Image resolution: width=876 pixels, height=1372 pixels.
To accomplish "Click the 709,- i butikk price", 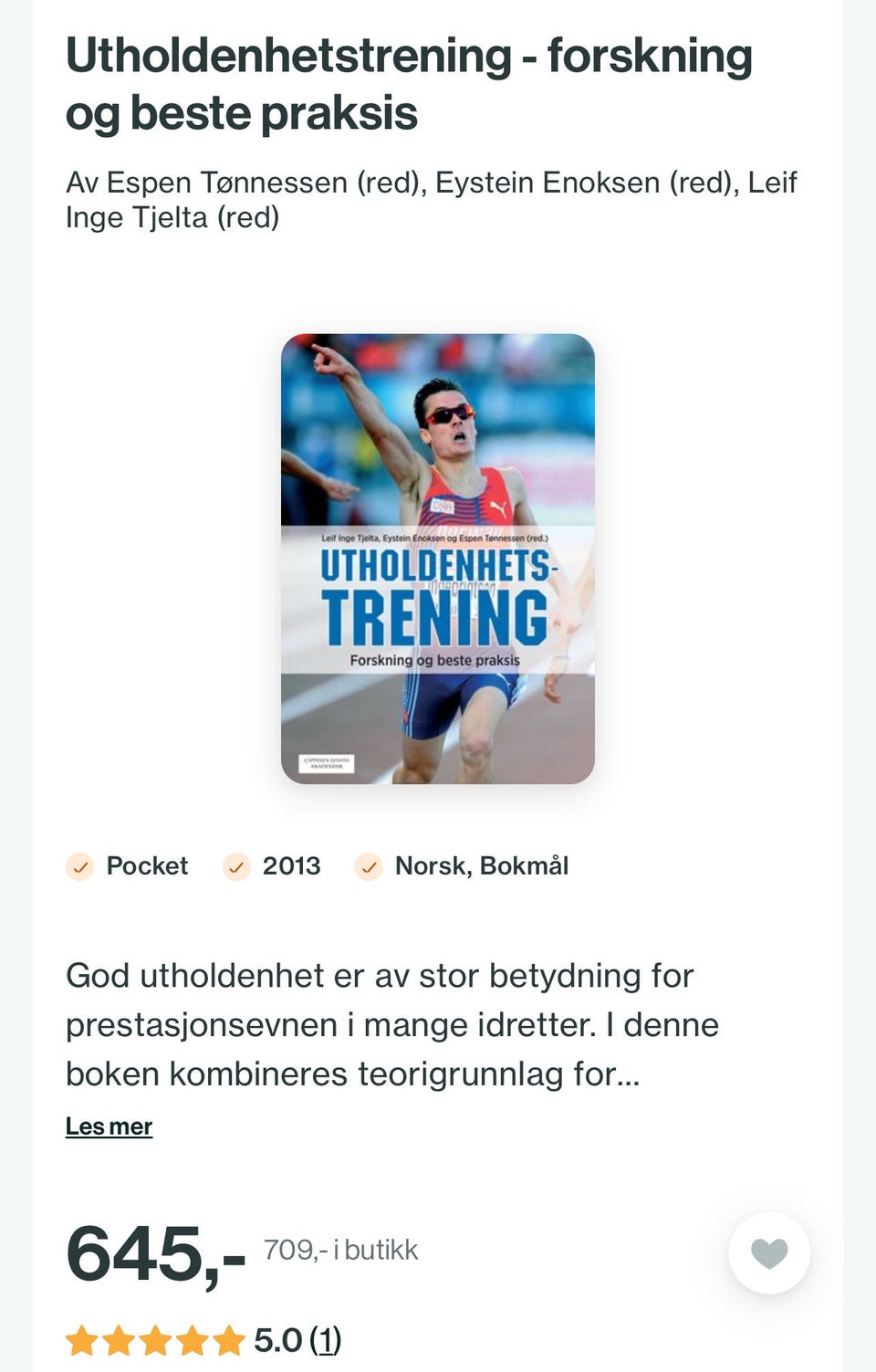I will (x=341, y=1250).
